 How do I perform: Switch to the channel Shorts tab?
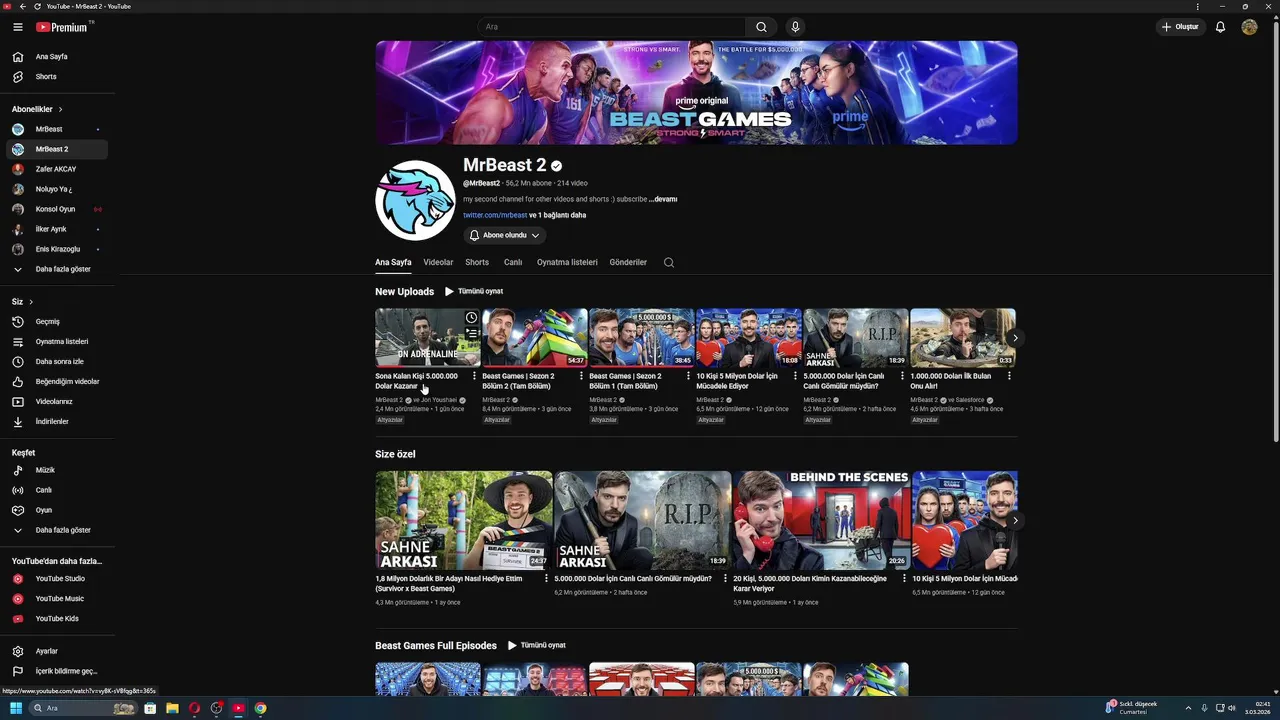477,263
